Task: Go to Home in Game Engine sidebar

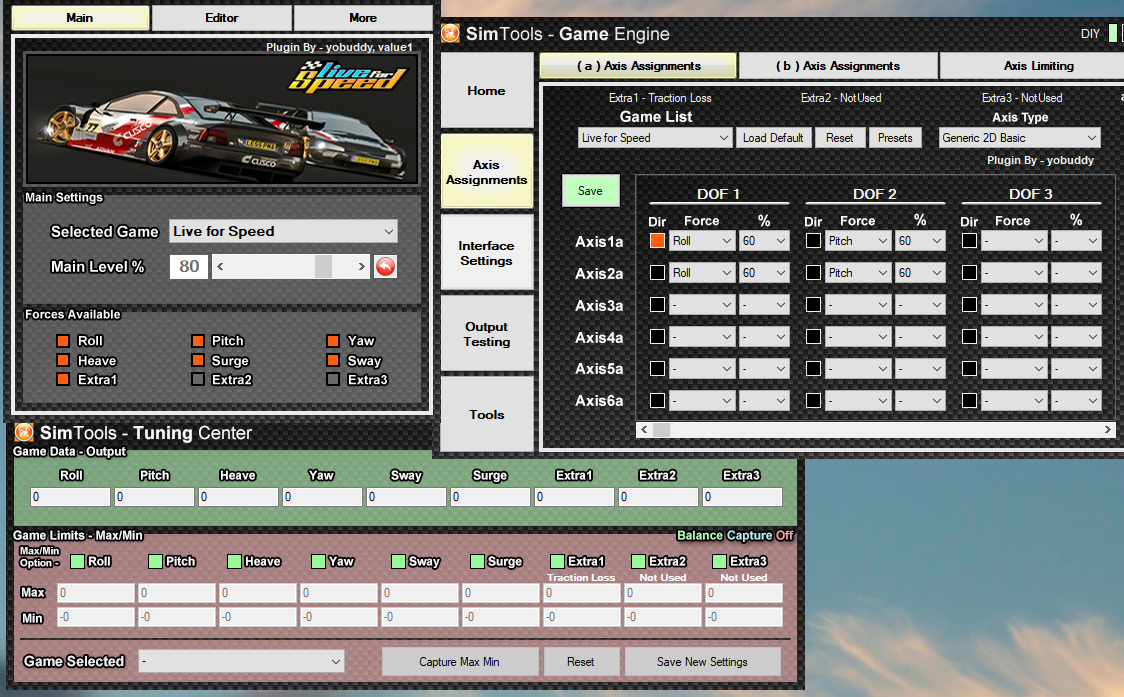Action: coord(486,90)
